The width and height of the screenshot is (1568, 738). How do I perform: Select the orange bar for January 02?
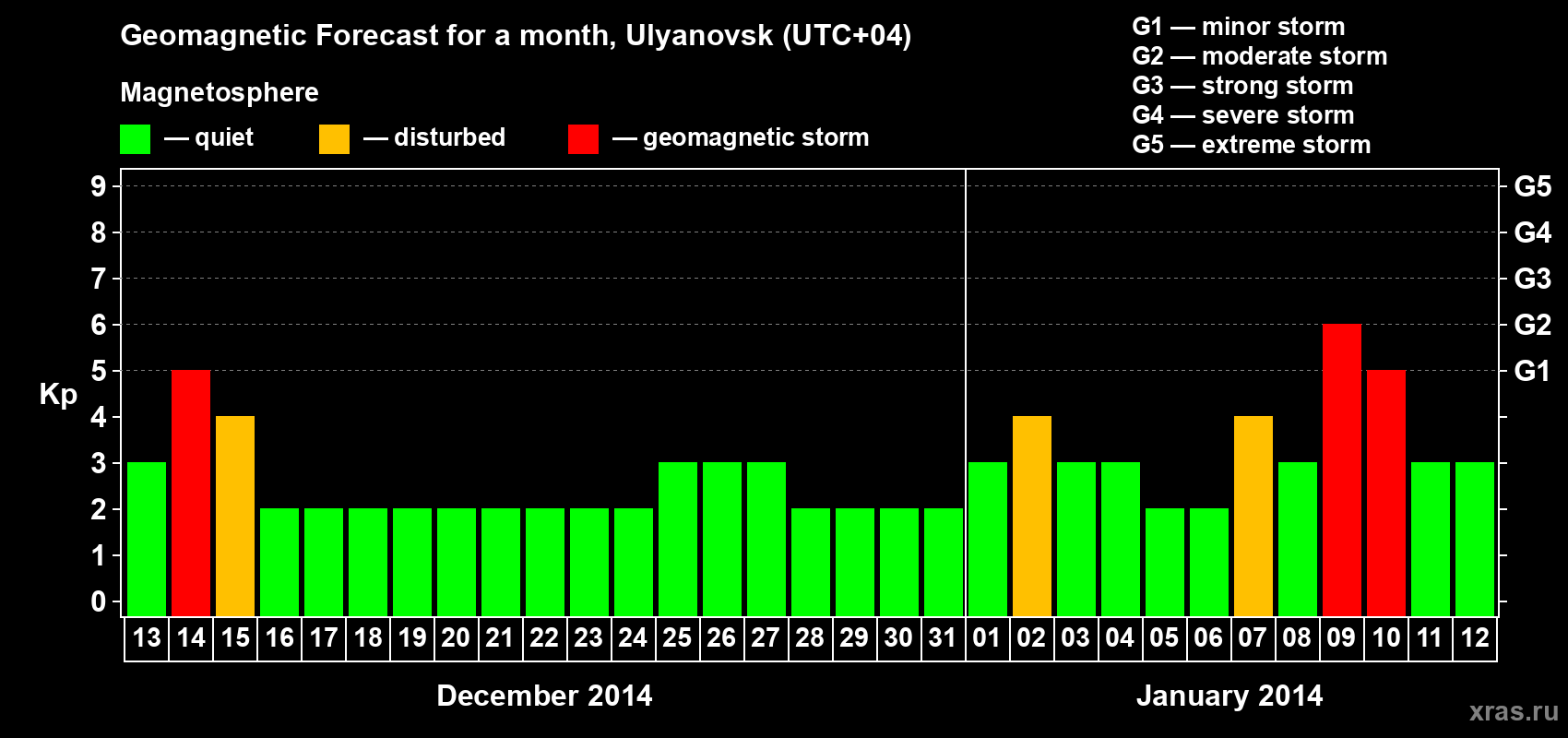[1032, 517]
